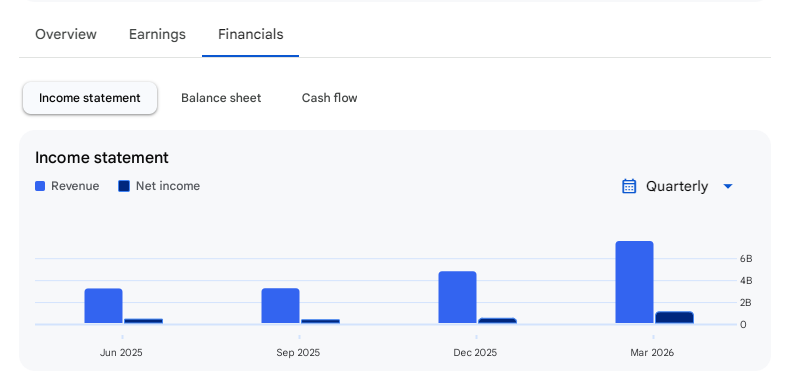The width and height of the screenshot is (792, 390).
Task: Click the calendar icon beside Quarterly
Action: coord(629,186)
